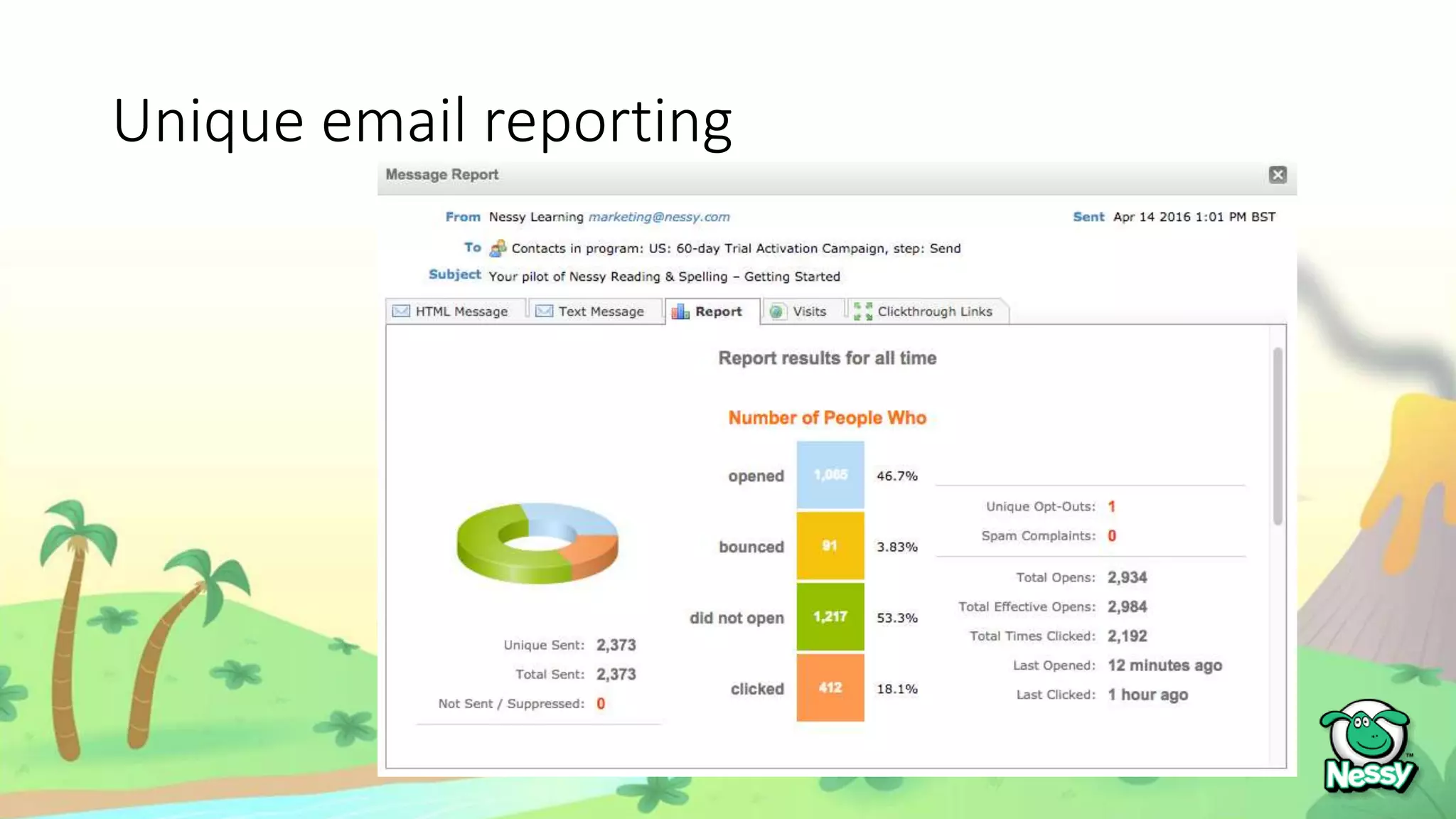Open the Visits tab
The image size is (1456, 819).
click(x=803, y=311)
